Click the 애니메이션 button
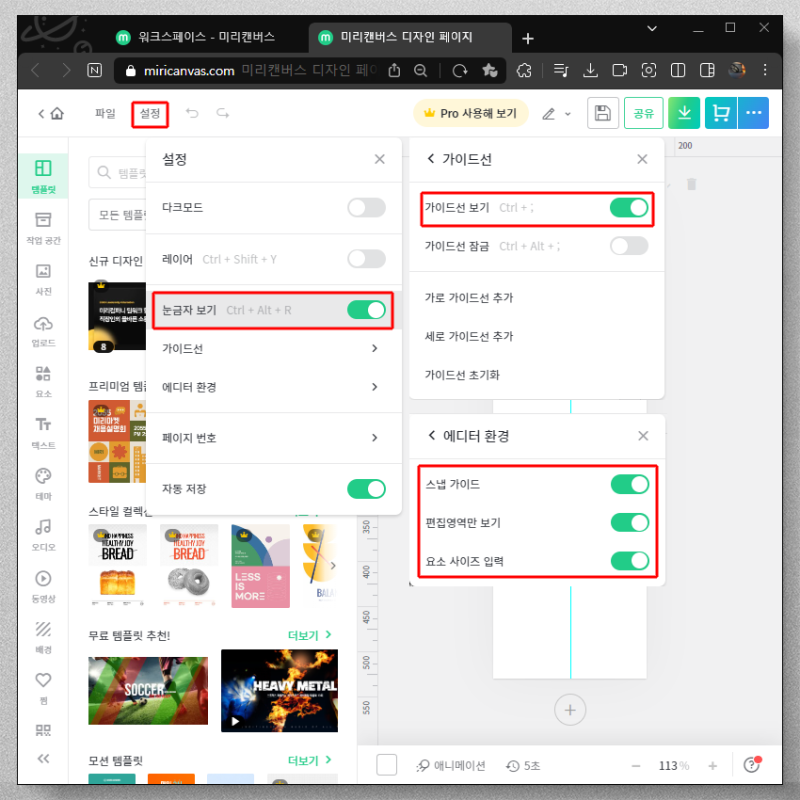Screen dimensions: 800x800 coord(451,765)
